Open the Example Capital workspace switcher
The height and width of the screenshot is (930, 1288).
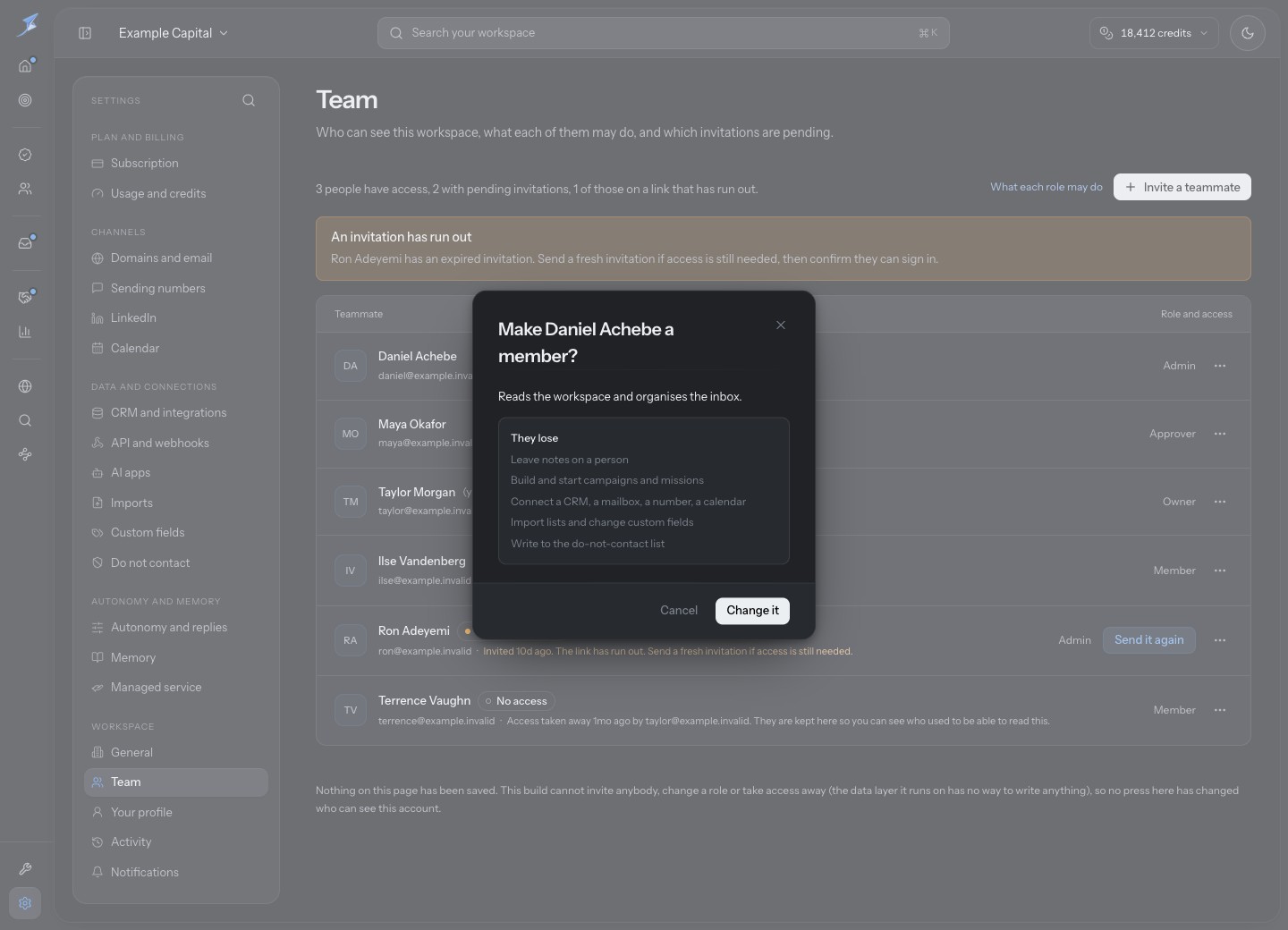click(x=174, y=33)
